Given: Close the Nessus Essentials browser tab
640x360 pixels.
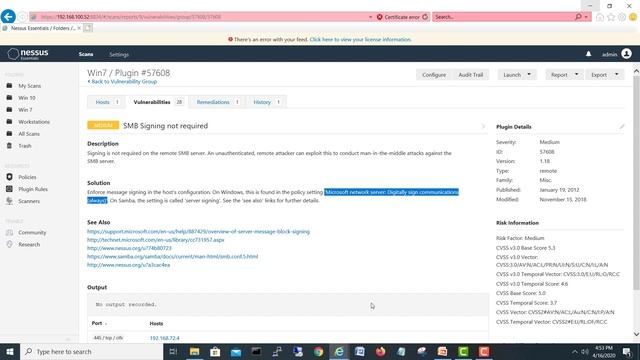Looking at the screenshot, I should pyautogui.click(x=79, y=28).
